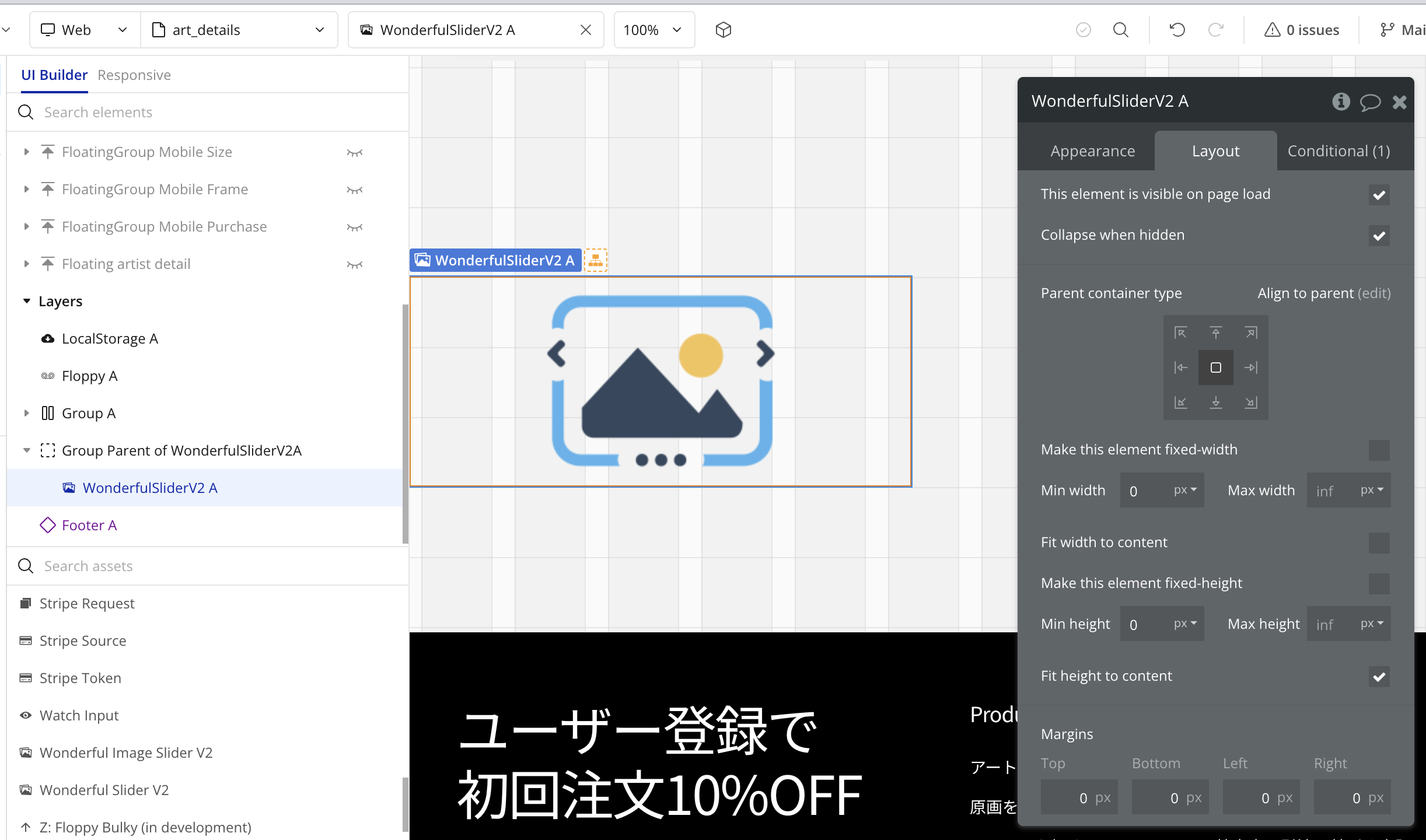The height and width of the screenshot is (840, 1426).
Task: Align element to middle-left of parent
Action: (x=1181, y=367)
